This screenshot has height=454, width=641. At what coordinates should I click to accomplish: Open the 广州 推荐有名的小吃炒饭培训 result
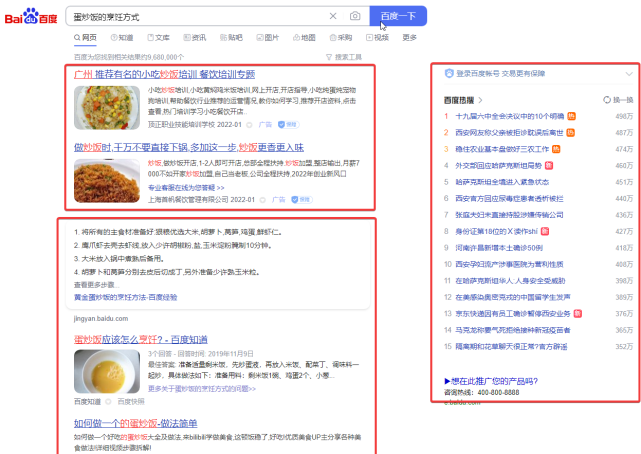click(164, 74)
